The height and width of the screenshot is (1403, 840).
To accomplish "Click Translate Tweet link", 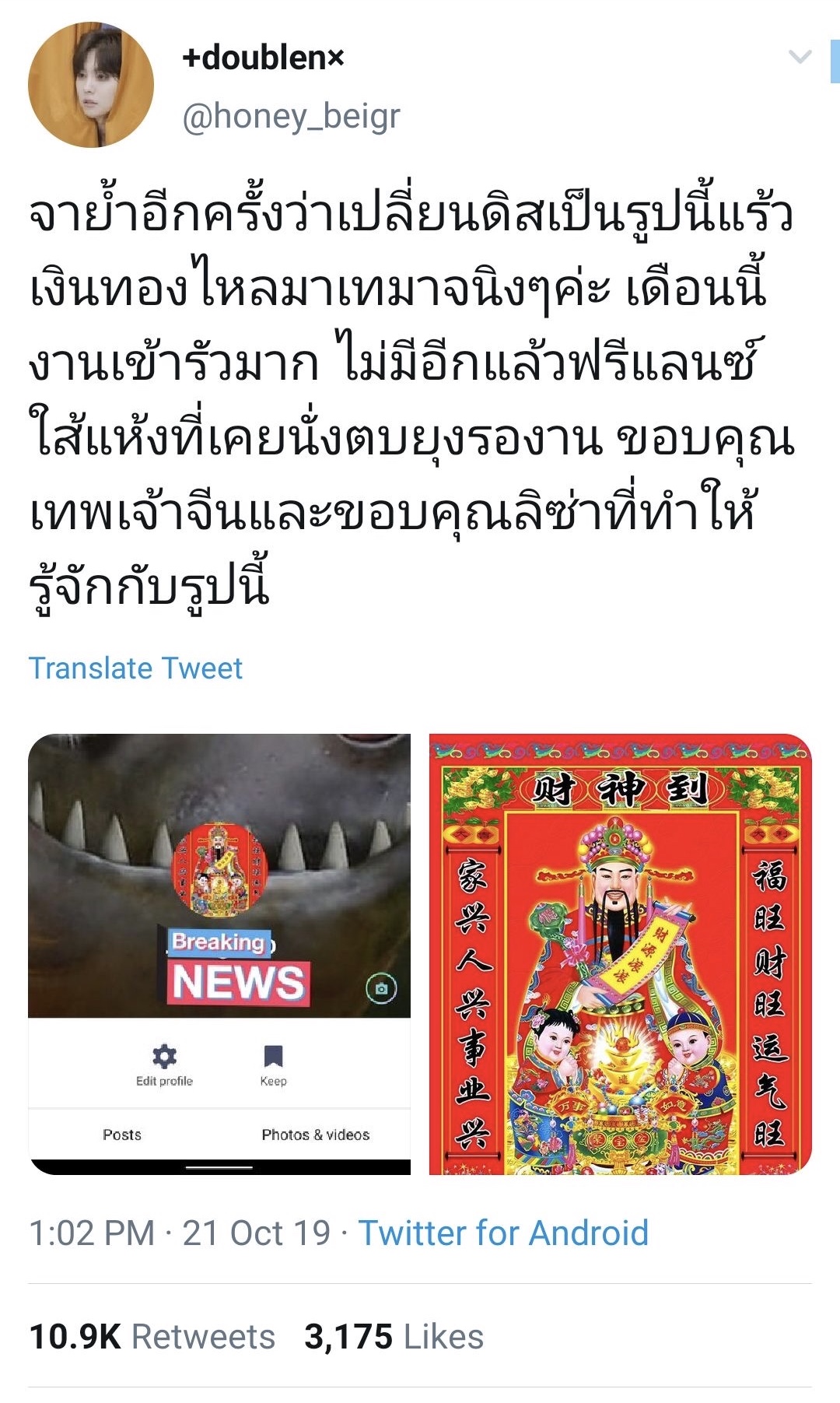I will [x=135, y=668].
